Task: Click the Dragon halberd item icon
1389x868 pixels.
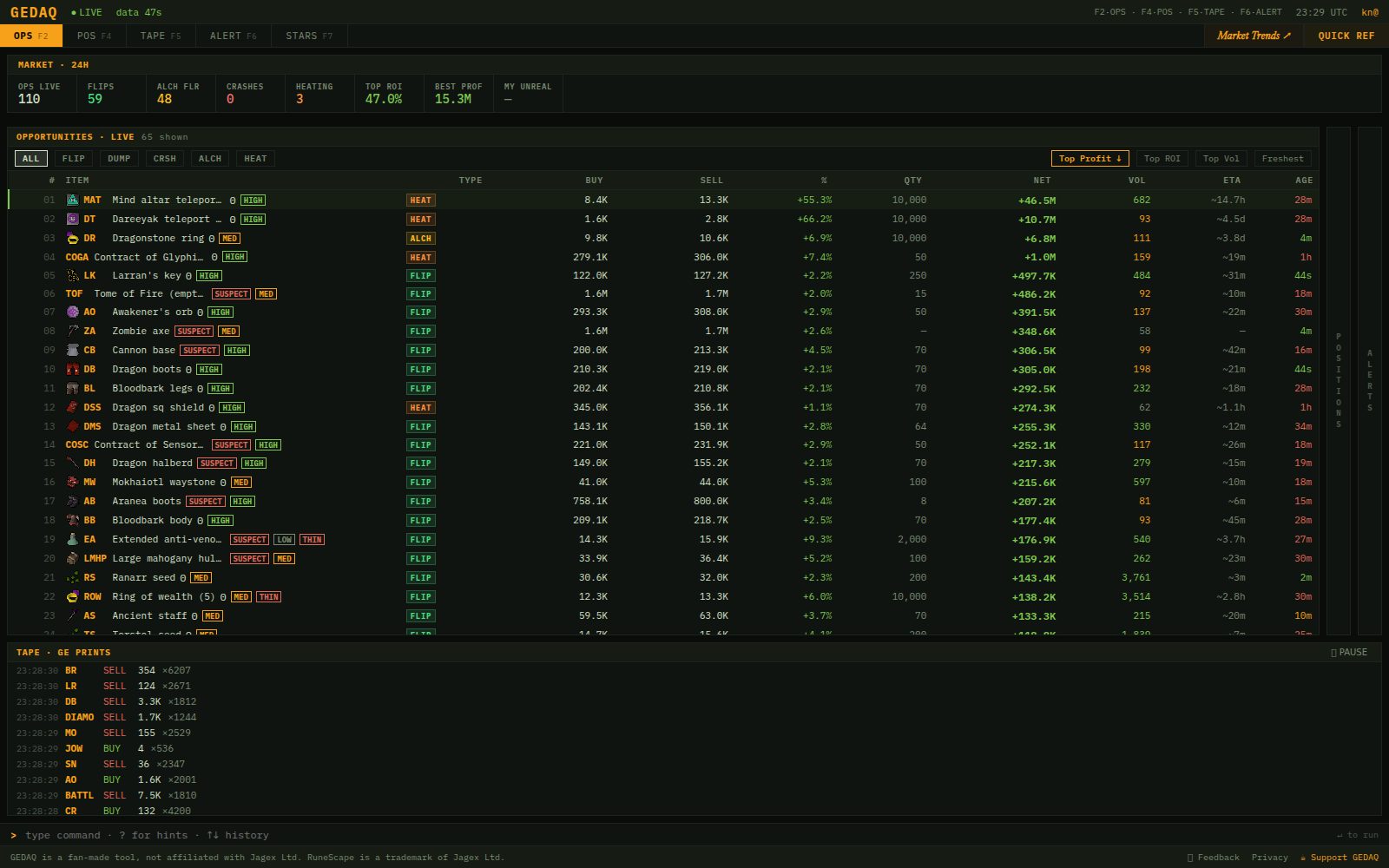Action: (73, 463)
